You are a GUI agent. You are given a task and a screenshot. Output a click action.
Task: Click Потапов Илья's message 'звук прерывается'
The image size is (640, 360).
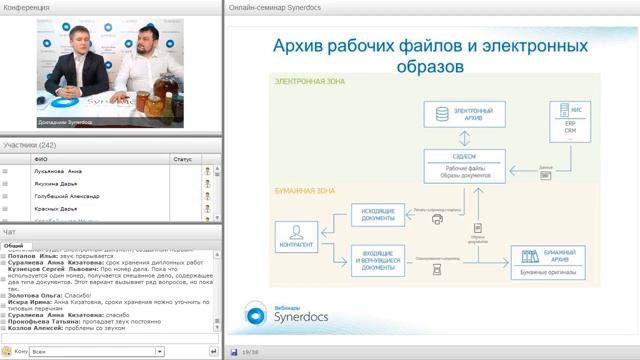(60, 256)
